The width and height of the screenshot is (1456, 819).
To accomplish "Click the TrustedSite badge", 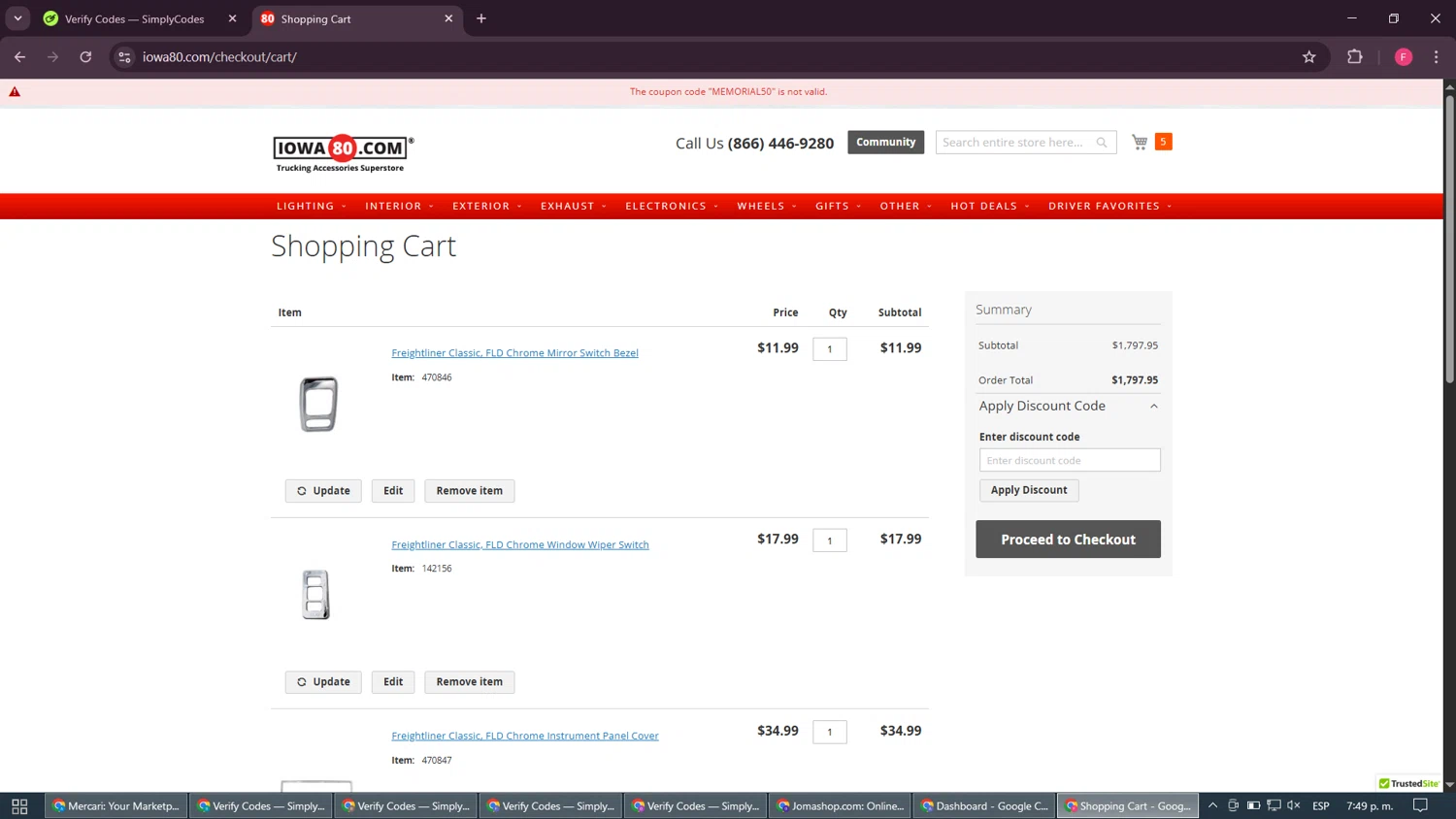I will (1408, 783).
